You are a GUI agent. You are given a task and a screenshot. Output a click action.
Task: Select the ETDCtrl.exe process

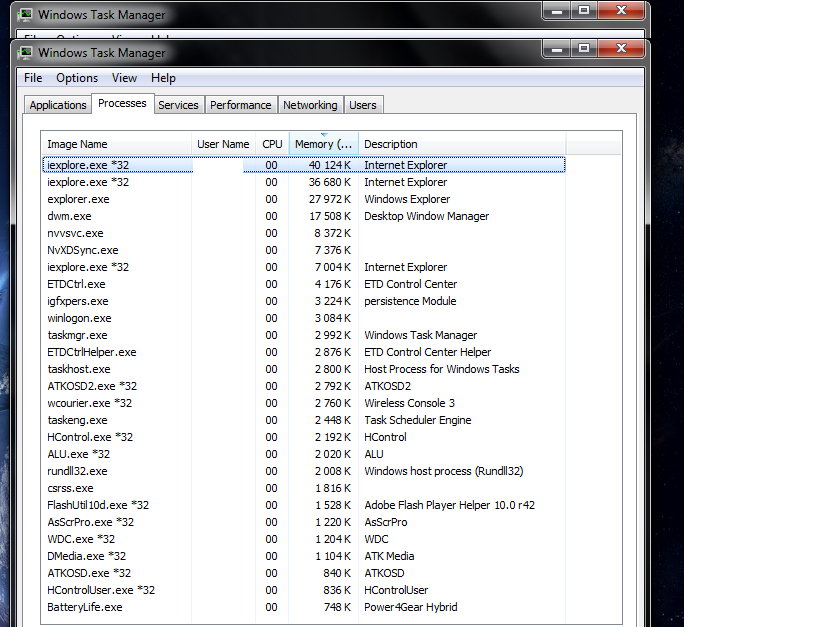[x=303, y=284]
